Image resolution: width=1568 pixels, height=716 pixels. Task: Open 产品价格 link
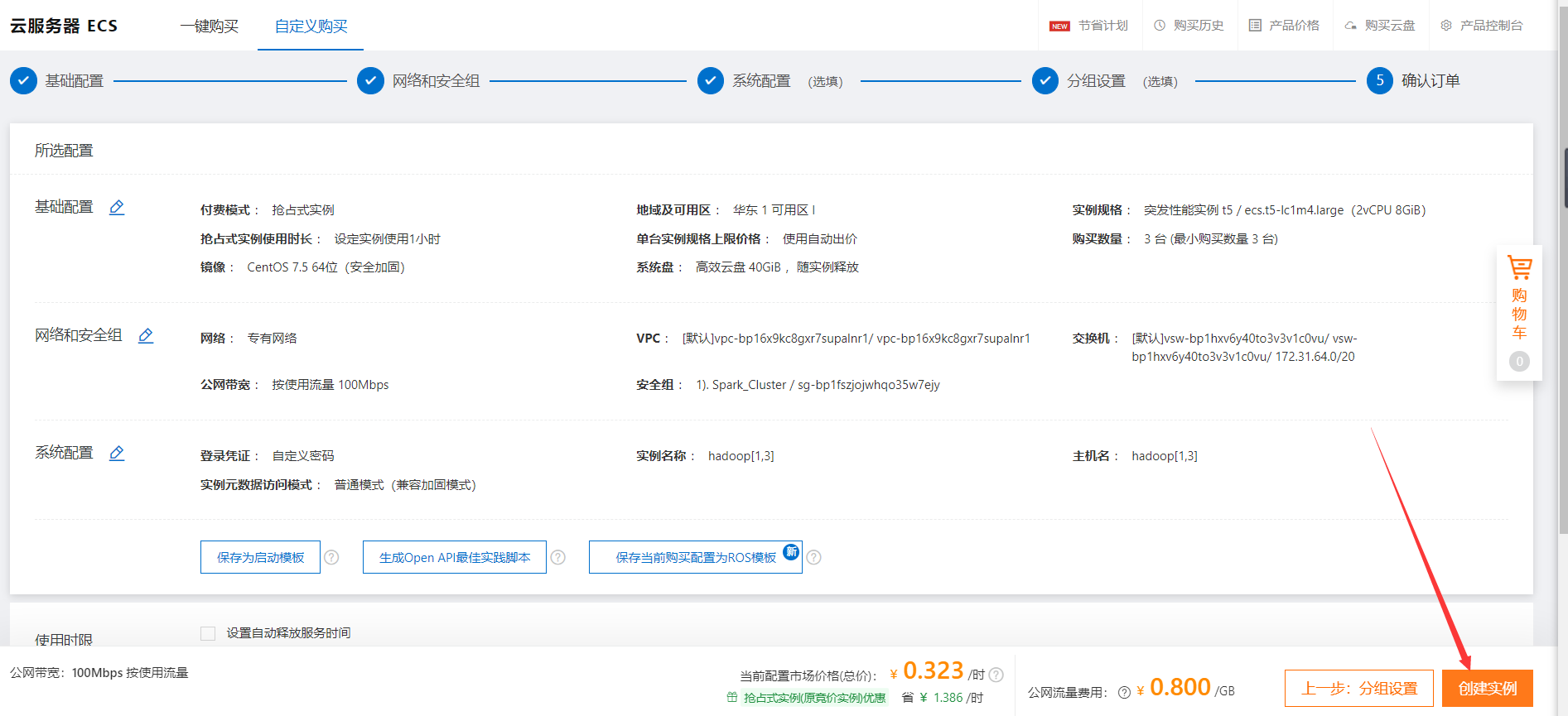[x=1295, y=26]
